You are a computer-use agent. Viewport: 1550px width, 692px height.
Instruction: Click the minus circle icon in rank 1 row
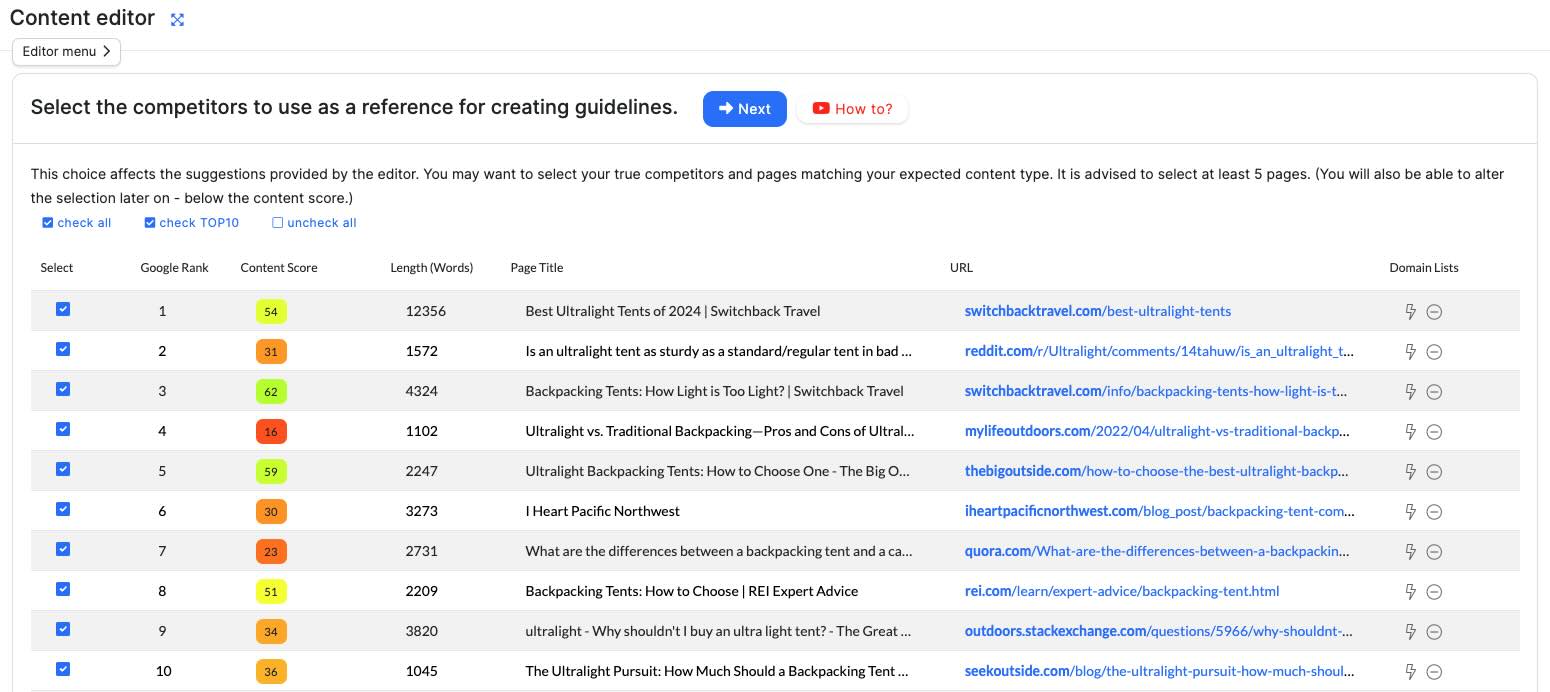click(1434, 312)
